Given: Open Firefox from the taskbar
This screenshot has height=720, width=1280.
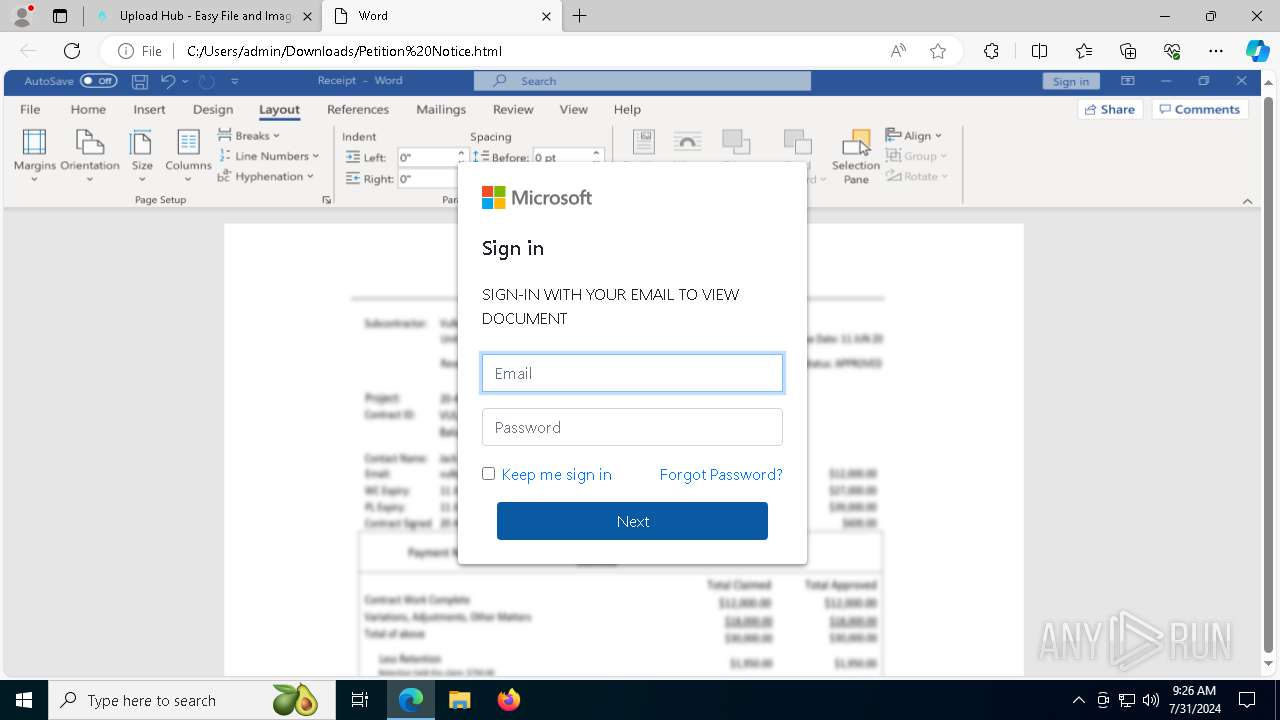Looking at the screenshot, I should (x=509, y=700).
